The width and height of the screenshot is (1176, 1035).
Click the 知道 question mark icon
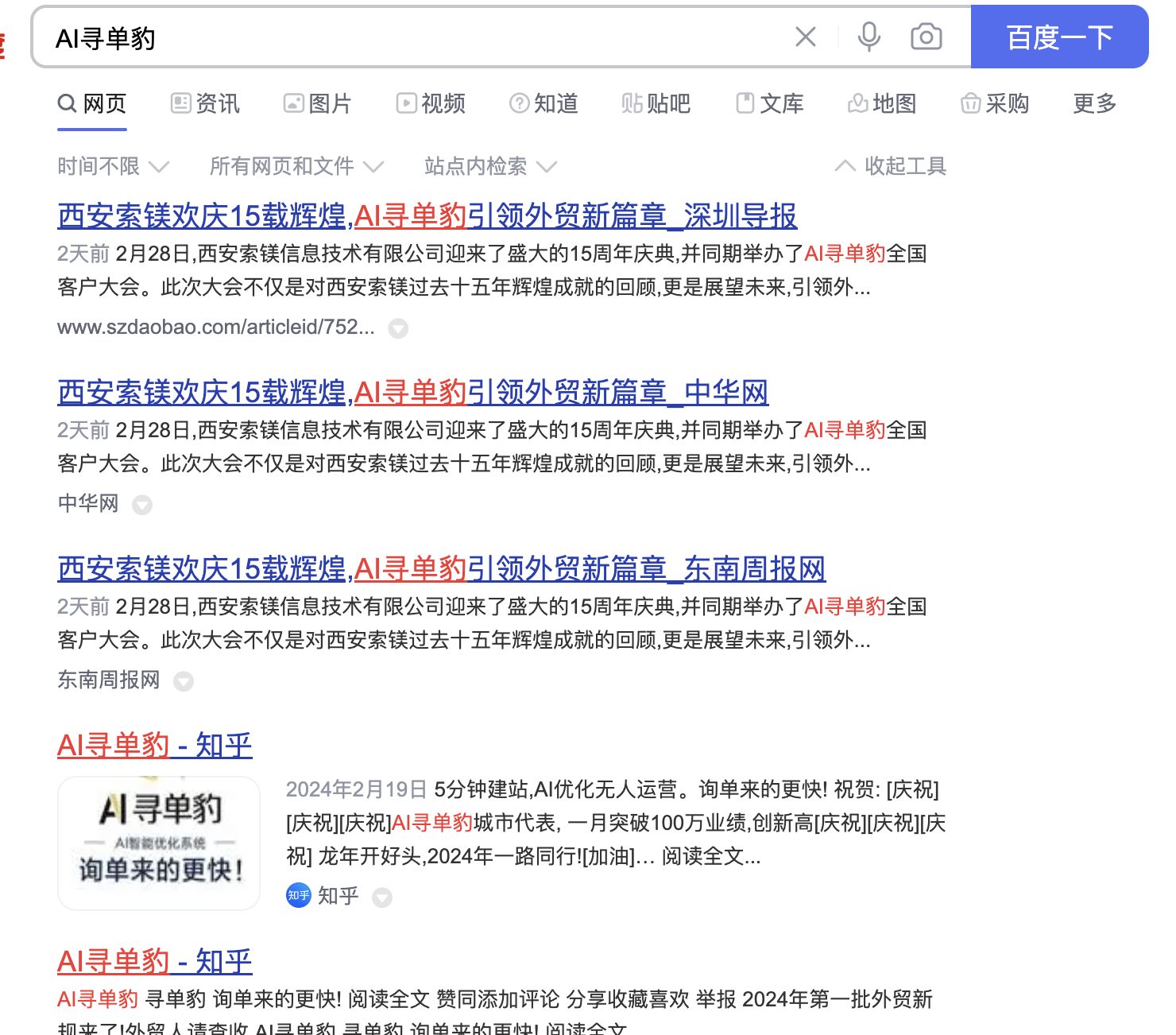coord(520,103)
